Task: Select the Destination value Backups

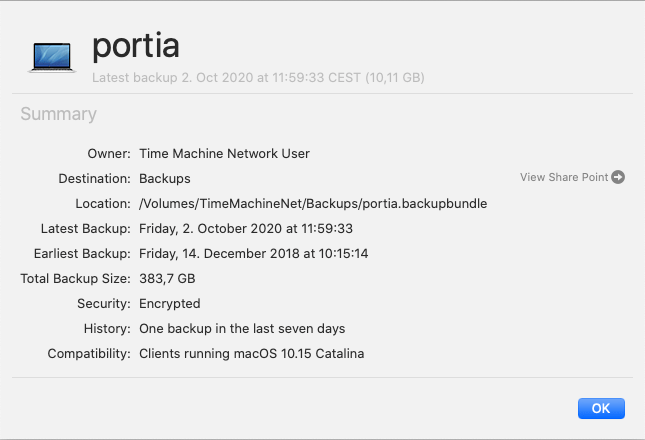Action: click(165, 178)
